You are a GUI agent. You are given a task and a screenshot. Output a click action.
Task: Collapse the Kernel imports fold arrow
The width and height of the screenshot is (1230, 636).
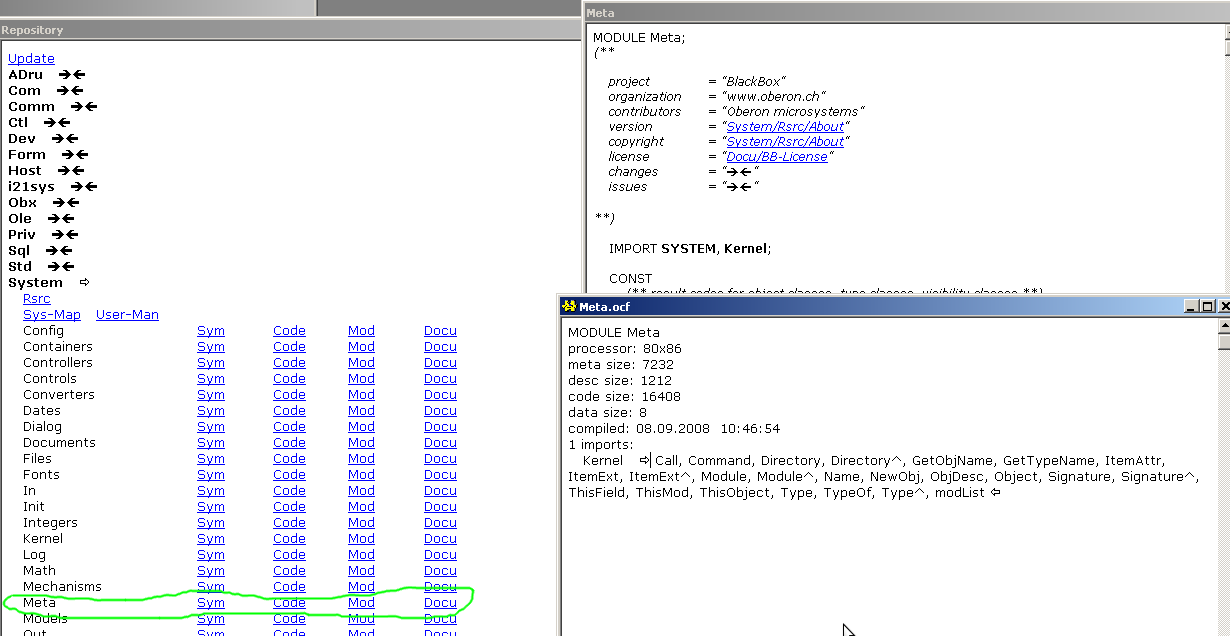coord(645,461)
